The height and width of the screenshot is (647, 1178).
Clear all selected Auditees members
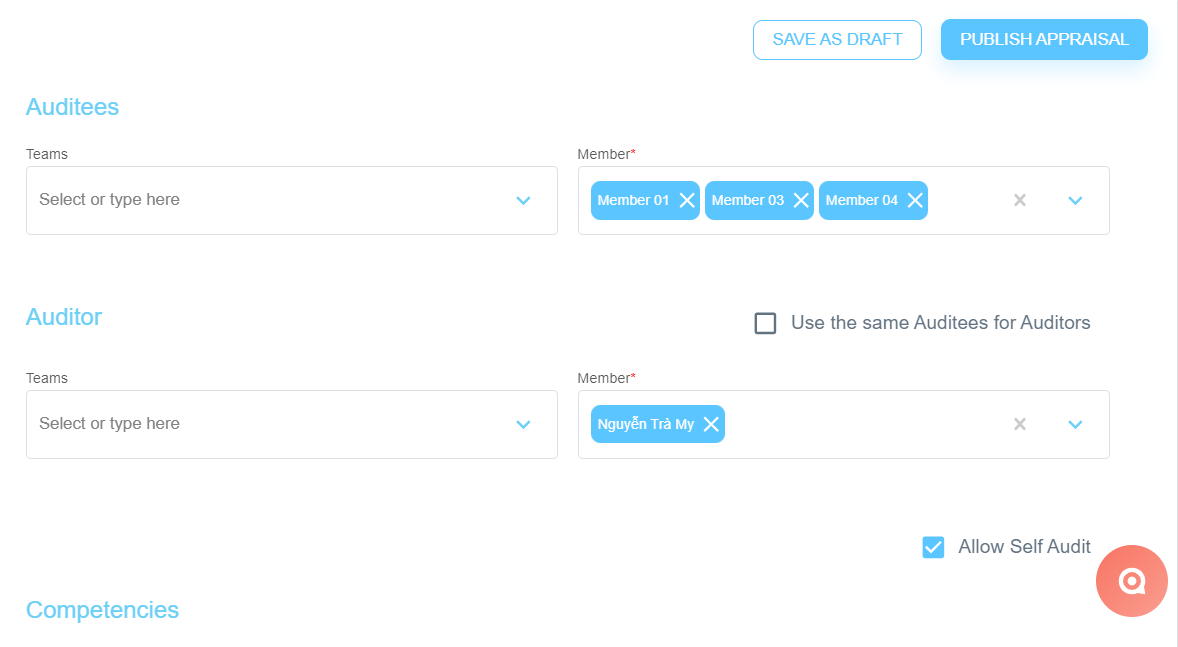(x=1019, y=200)
